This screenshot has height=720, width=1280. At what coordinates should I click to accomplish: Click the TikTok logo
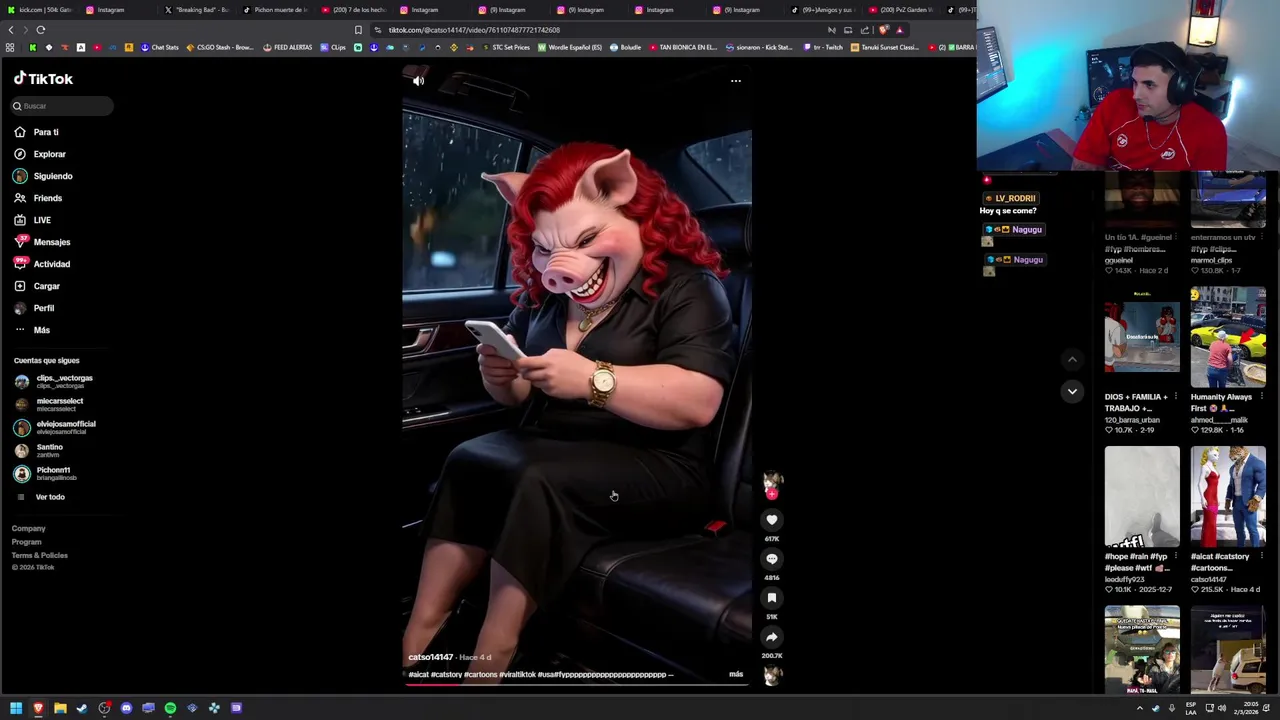tap(43, 78)
